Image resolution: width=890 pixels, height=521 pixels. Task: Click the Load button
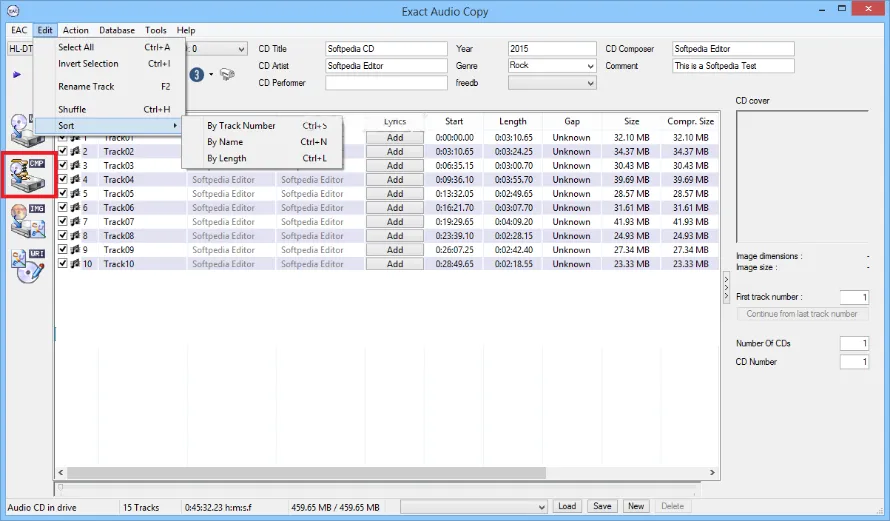pyautogui.click(x=567, y=506)
